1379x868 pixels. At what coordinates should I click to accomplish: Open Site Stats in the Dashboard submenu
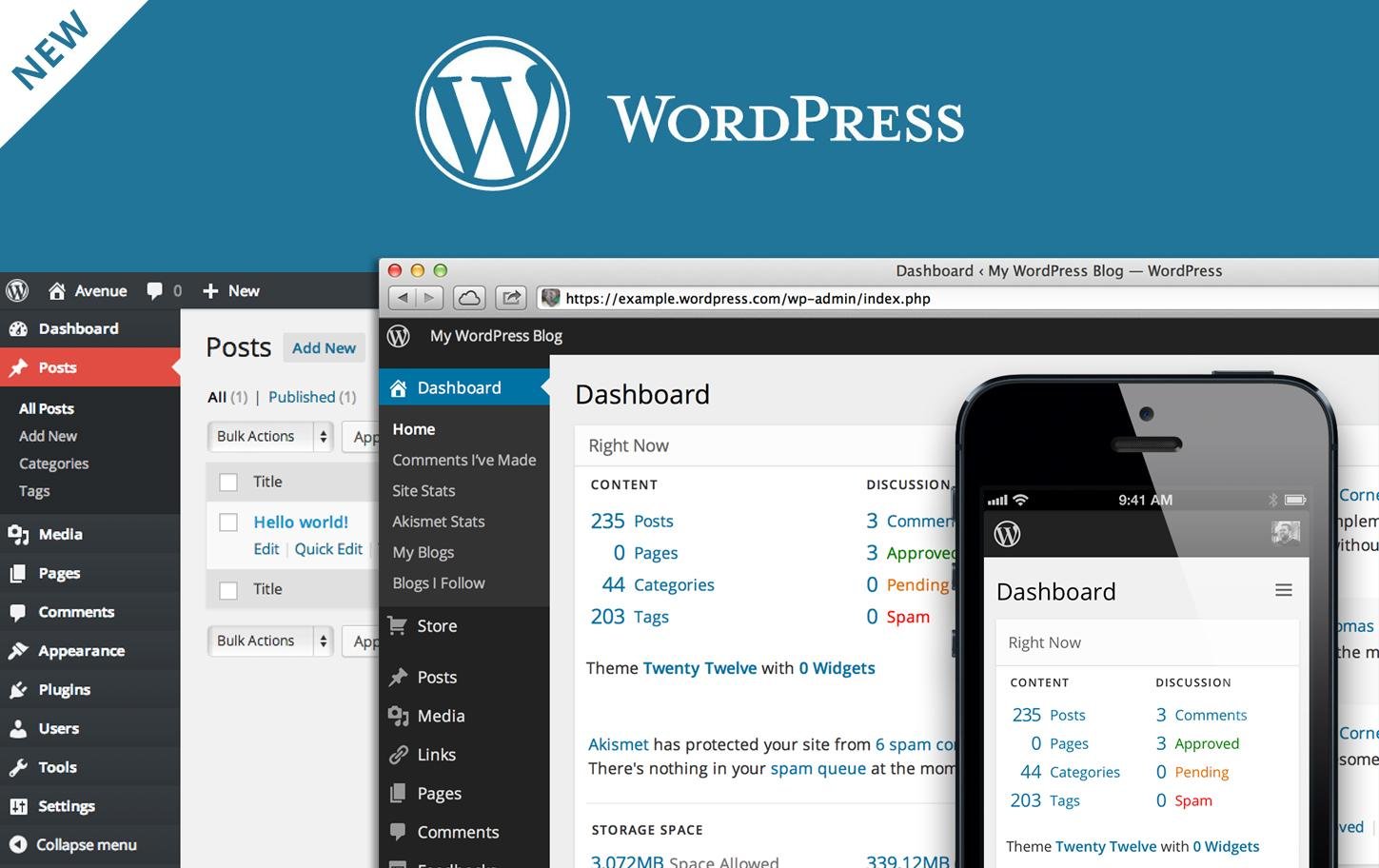(424, 490)
